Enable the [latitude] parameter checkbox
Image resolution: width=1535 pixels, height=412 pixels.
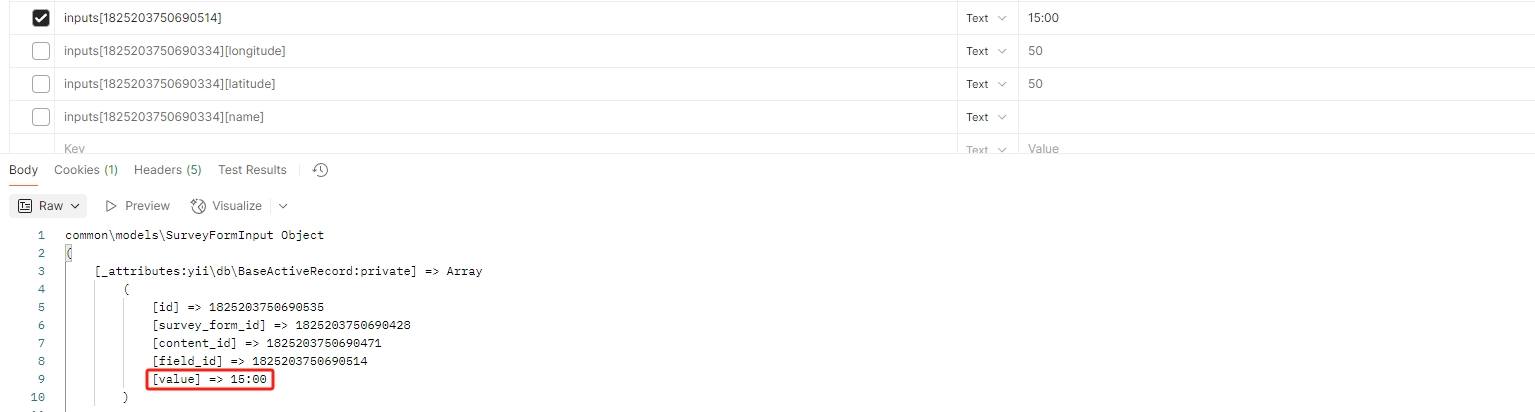(x=41, y=84)
